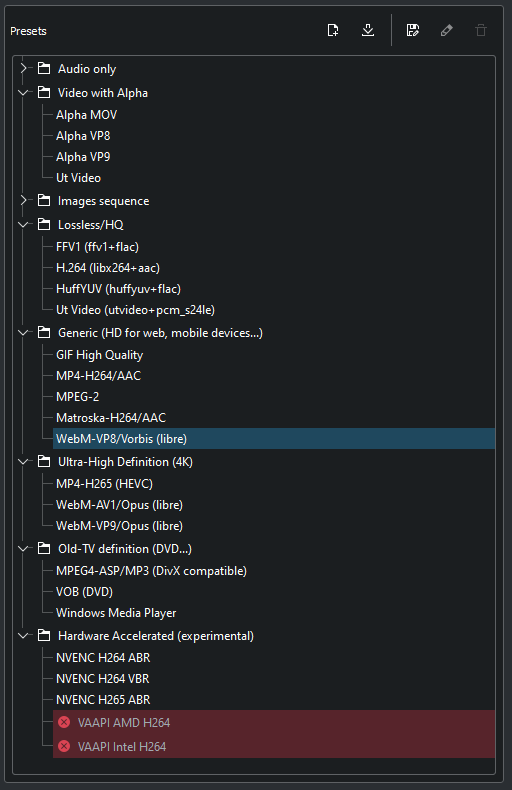Delete preset trash icon
This screenshot has height=790, width=512.
pyautogui.click(x=481, y=30)
